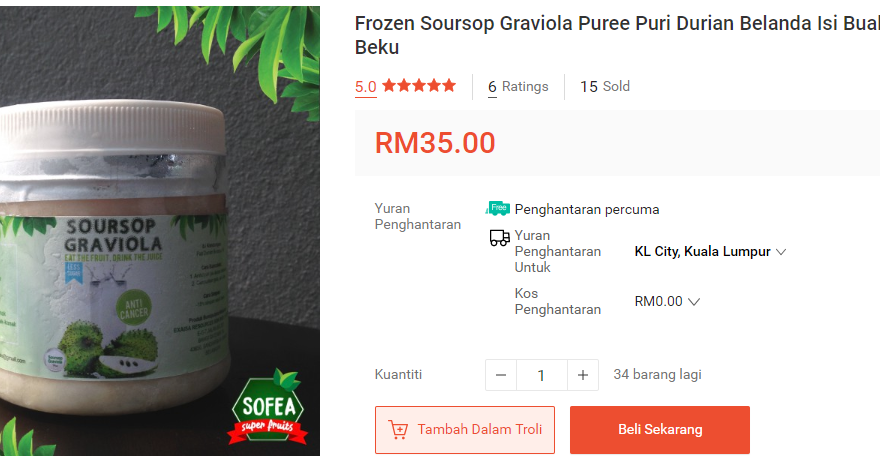Click the delivery truck icon
880x462 pixels.
(499, 238)
